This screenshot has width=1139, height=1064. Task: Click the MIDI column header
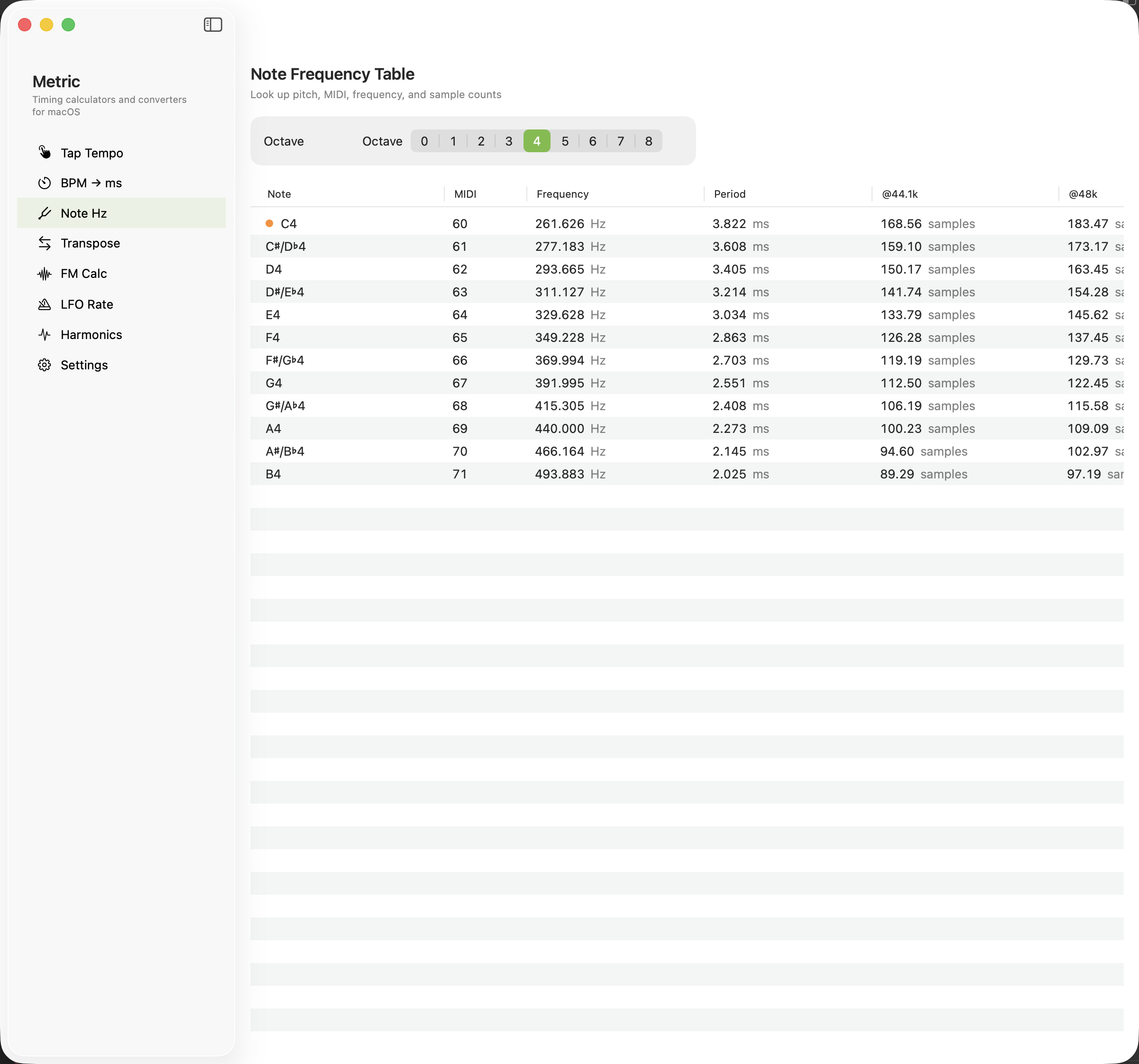(465, 193)
